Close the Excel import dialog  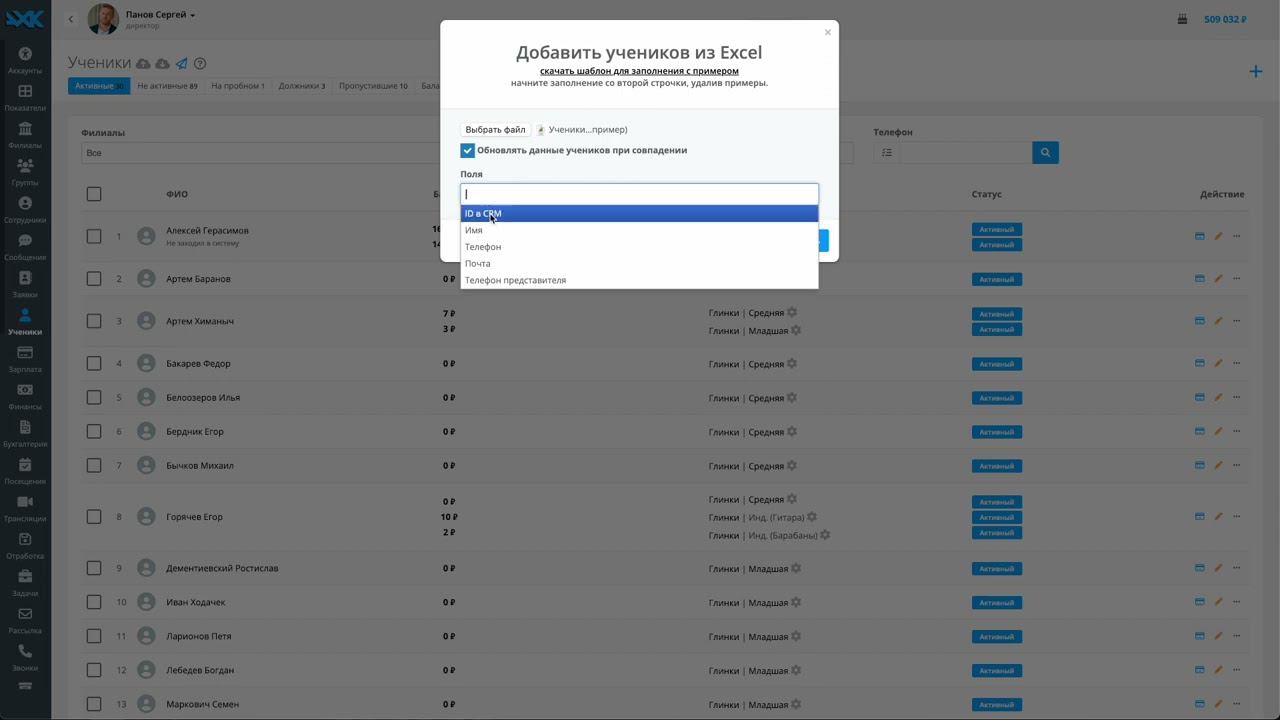click(828, 32)
